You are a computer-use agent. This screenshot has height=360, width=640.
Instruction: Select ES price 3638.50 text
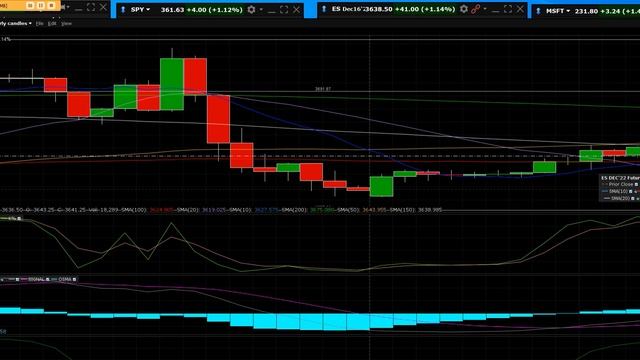pyautogui.click(x=378, y=9)
